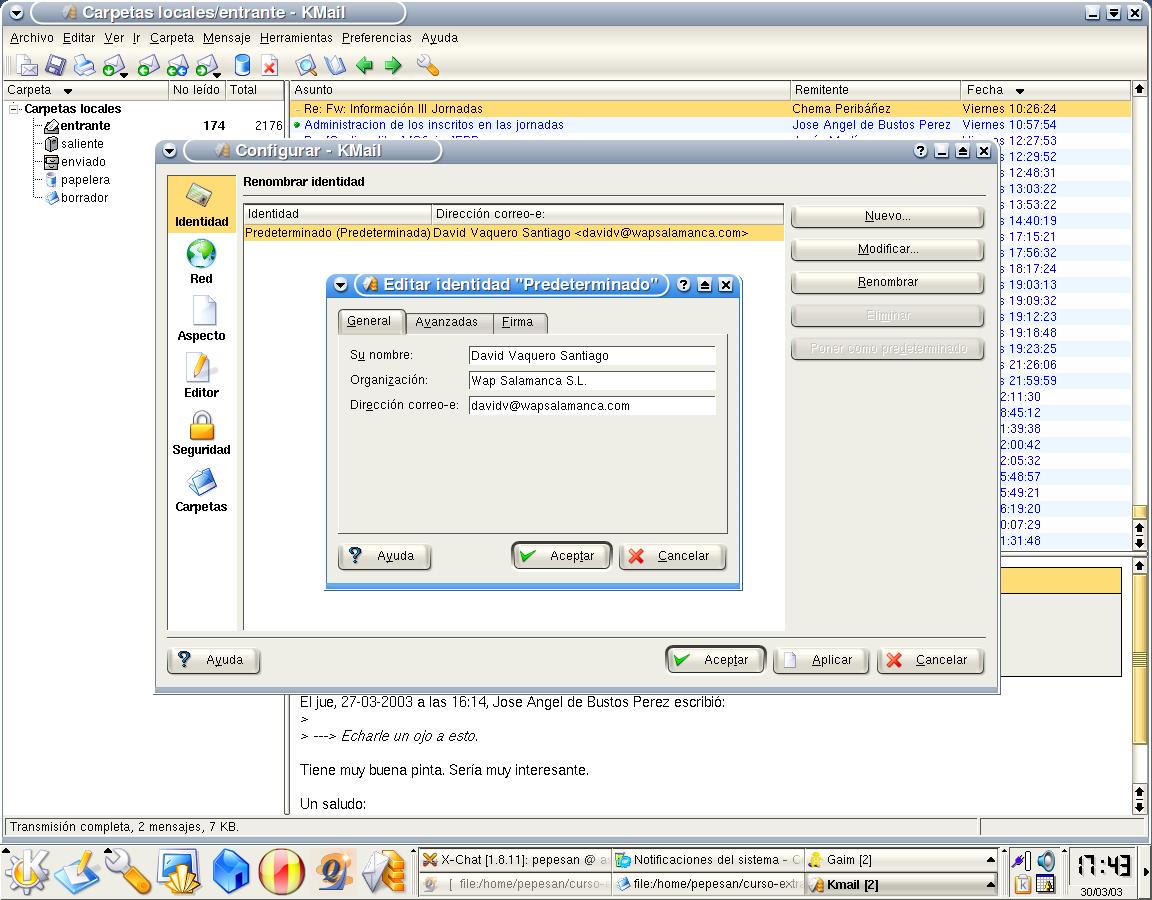Image resolution: width=1152 pixels, height=900 pixels.
Task: Click the Fecha column sort arrow
Action: click(1019, 91)
